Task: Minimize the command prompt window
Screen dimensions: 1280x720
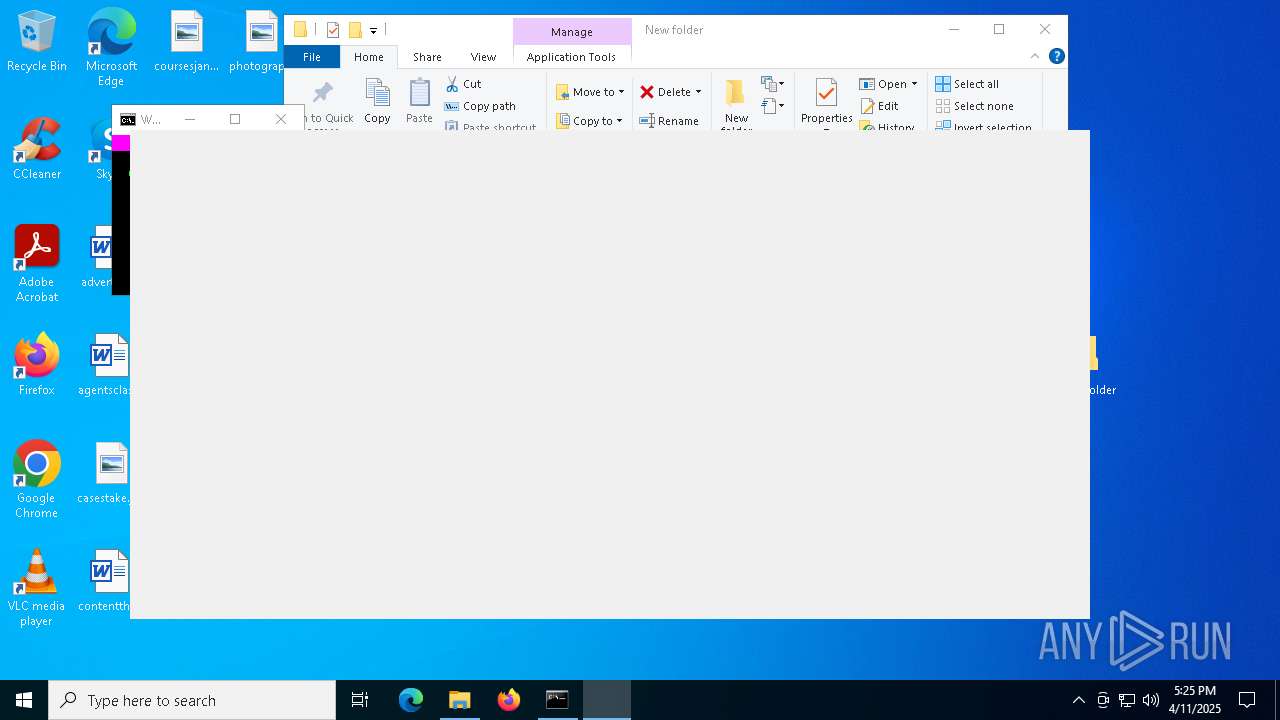Action: tap(190, 119)
